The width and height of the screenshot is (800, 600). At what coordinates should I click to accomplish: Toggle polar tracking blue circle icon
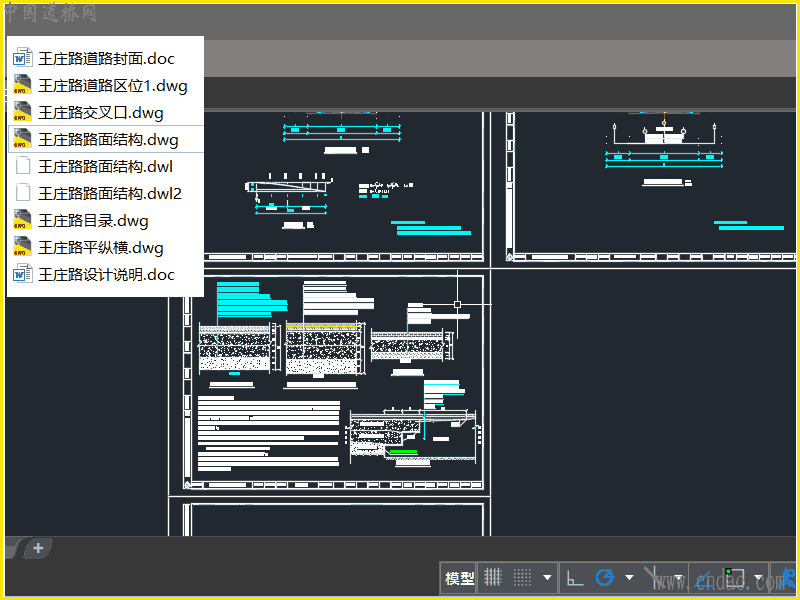pos(605,578)
